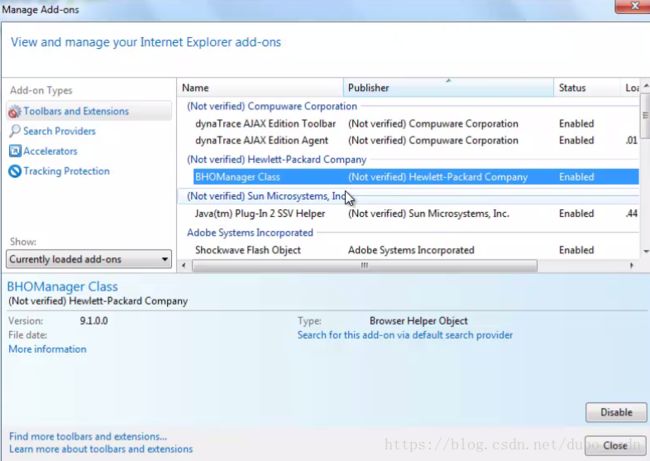Open Search Providers add-on type
Screen dimensions: 650x461
[x=59, y=131]
